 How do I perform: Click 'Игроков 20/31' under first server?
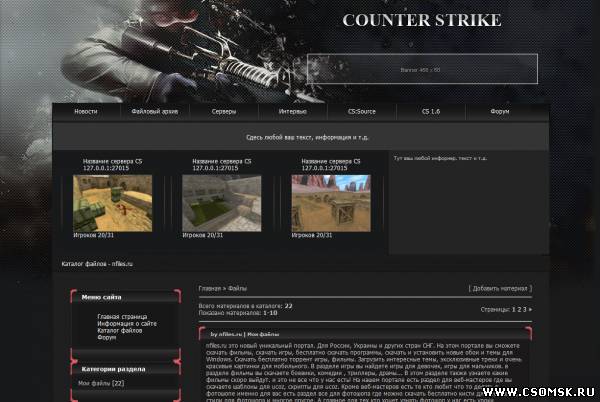coord(93,235)
